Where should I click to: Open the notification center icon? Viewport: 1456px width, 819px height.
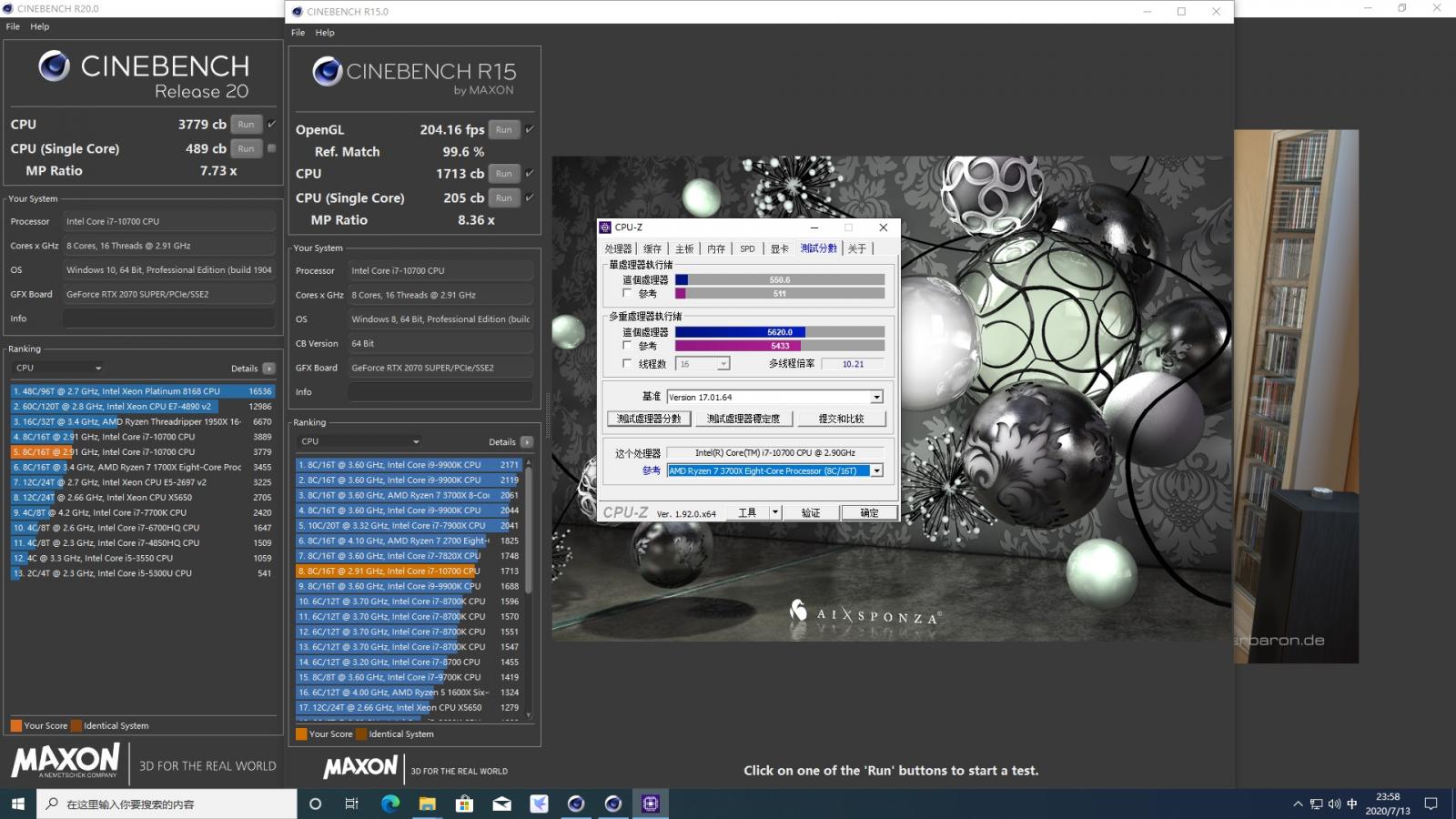tap(1431, 804)
